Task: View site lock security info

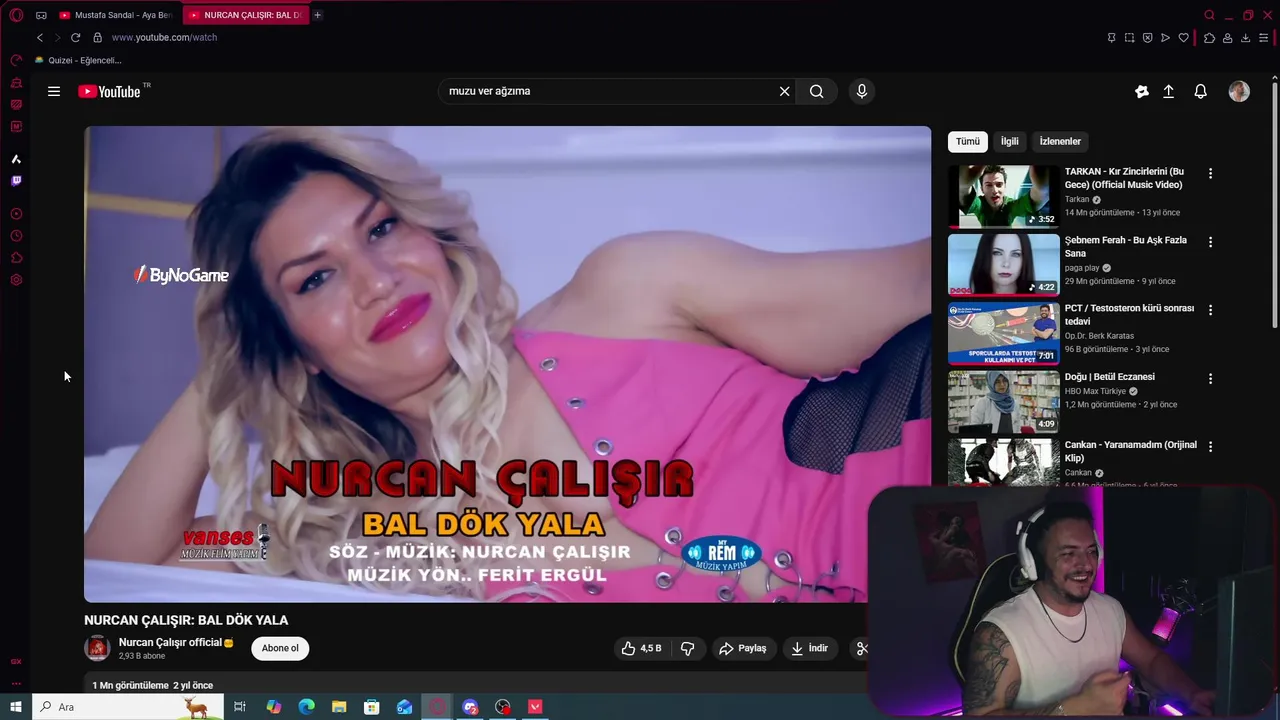Action: click(97, 37)
